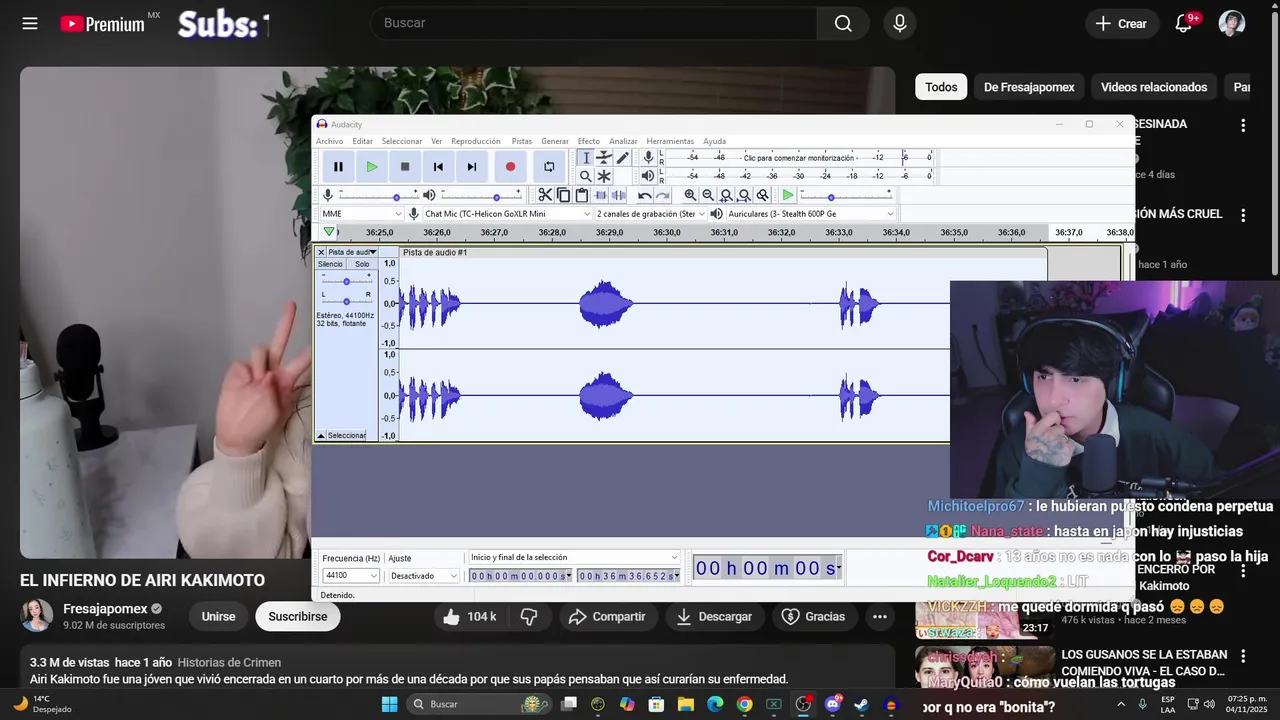Image resolution: width=1280 pixels, height=720 pixels.
Task: Close the audio track with X
Action: click(x=321, y=252)
